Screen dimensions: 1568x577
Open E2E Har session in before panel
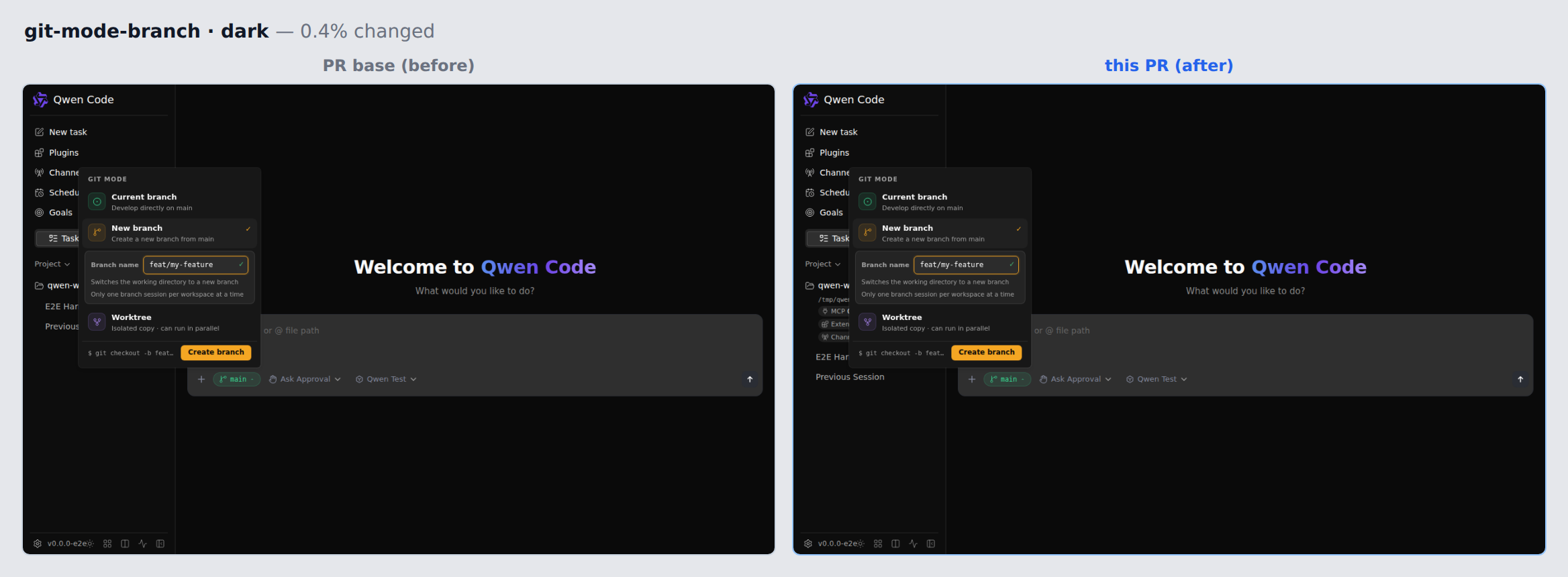62,307
